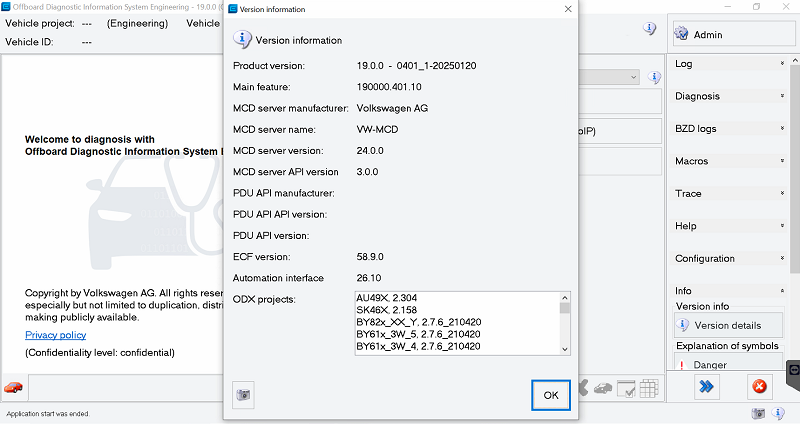Click the right panel scrollbar up arrow
Viewport: 800px width, 424px height.
[795, 61]
